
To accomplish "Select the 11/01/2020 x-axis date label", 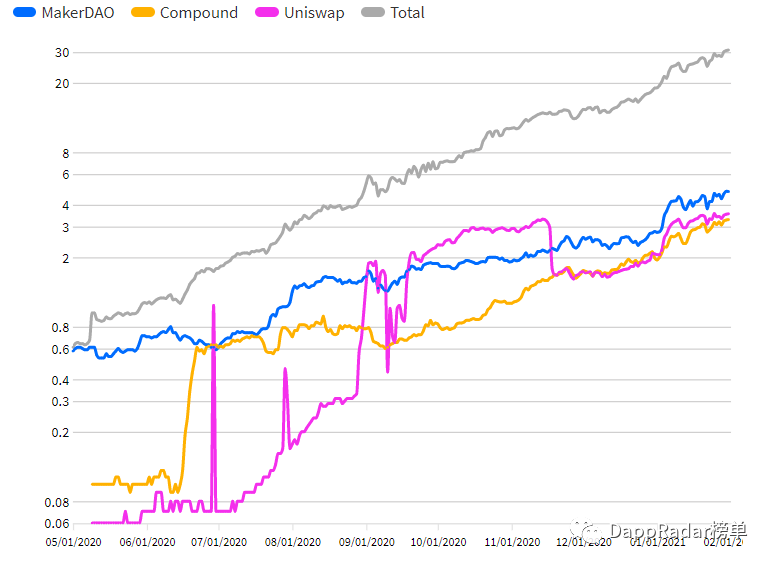I will coord(512,542).
